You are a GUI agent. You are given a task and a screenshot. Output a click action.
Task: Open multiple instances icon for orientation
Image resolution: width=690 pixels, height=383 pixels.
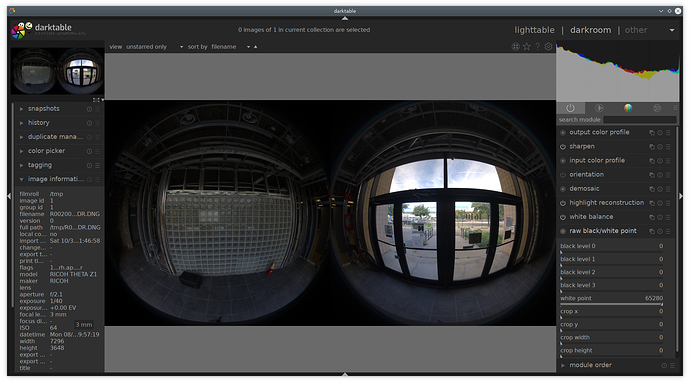[x=652, y=175]
